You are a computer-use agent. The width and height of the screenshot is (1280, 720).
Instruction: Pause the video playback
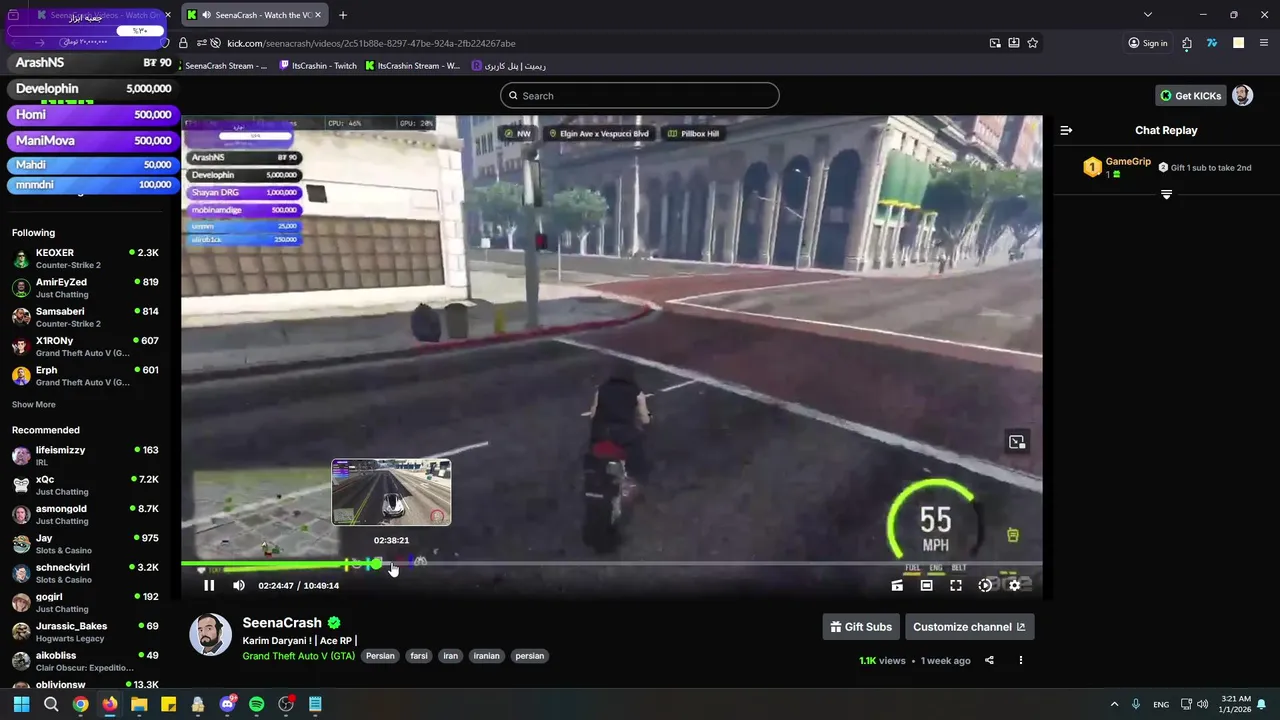click(209, 586)
